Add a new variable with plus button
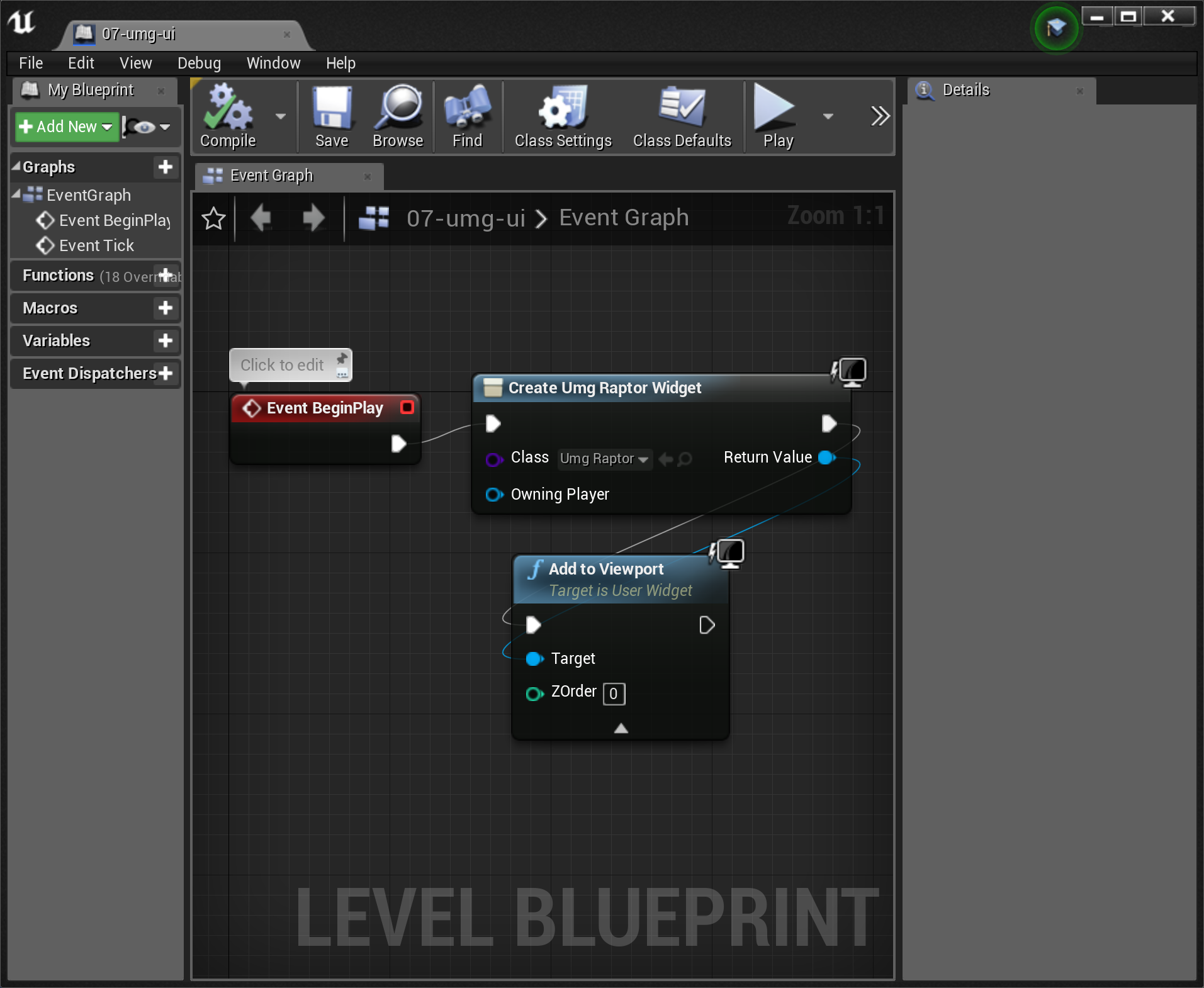This screenshot has height=988, width=1204. pyautogui.click(x=166, y=340)
